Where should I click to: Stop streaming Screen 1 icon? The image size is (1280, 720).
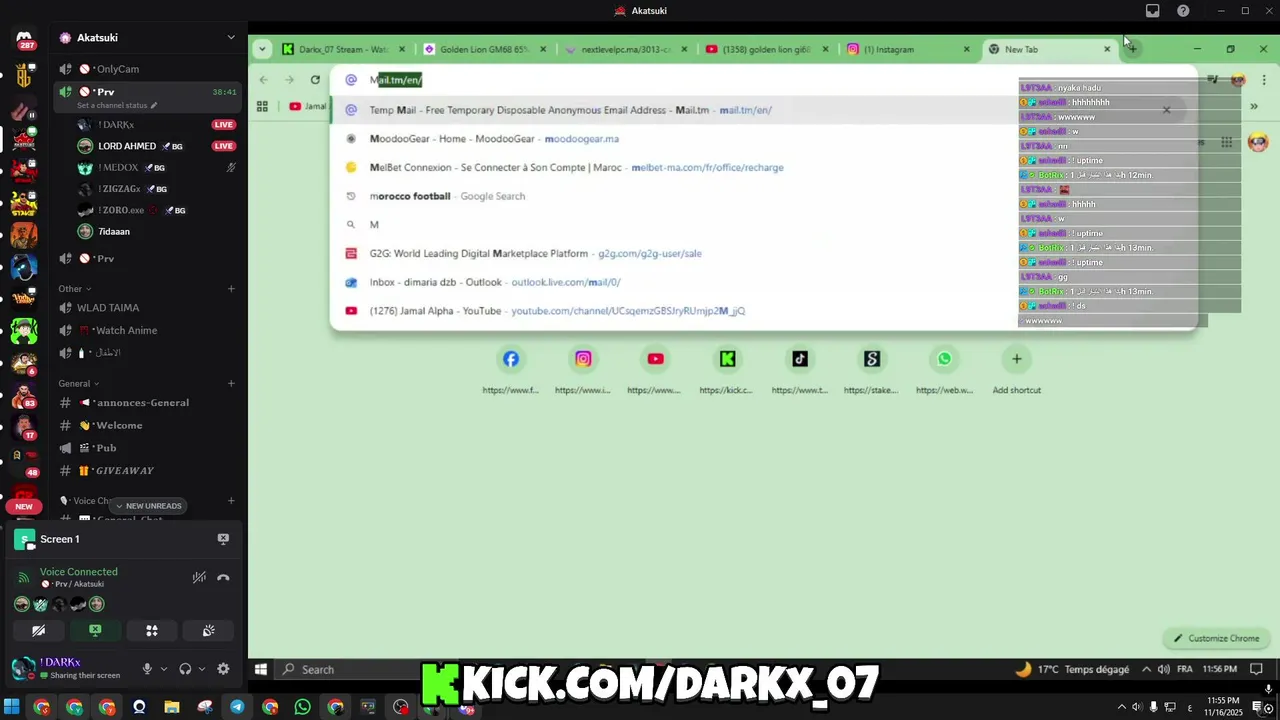pyautogui.click(x=223, y=539)
